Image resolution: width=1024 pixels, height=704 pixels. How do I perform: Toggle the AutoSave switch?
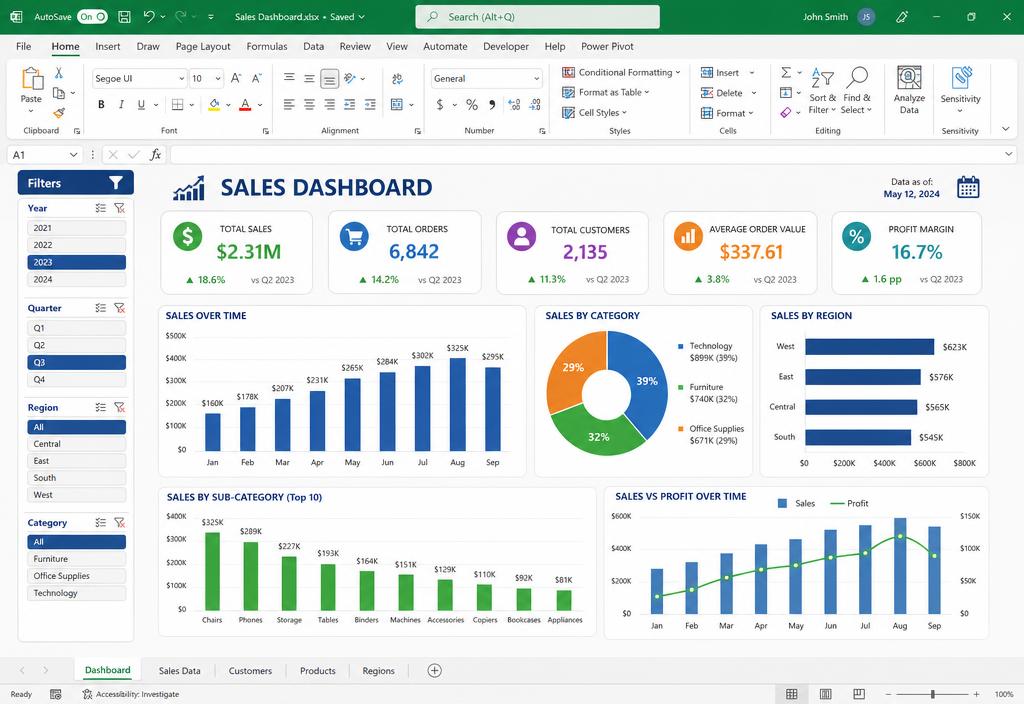coord(92,17)
